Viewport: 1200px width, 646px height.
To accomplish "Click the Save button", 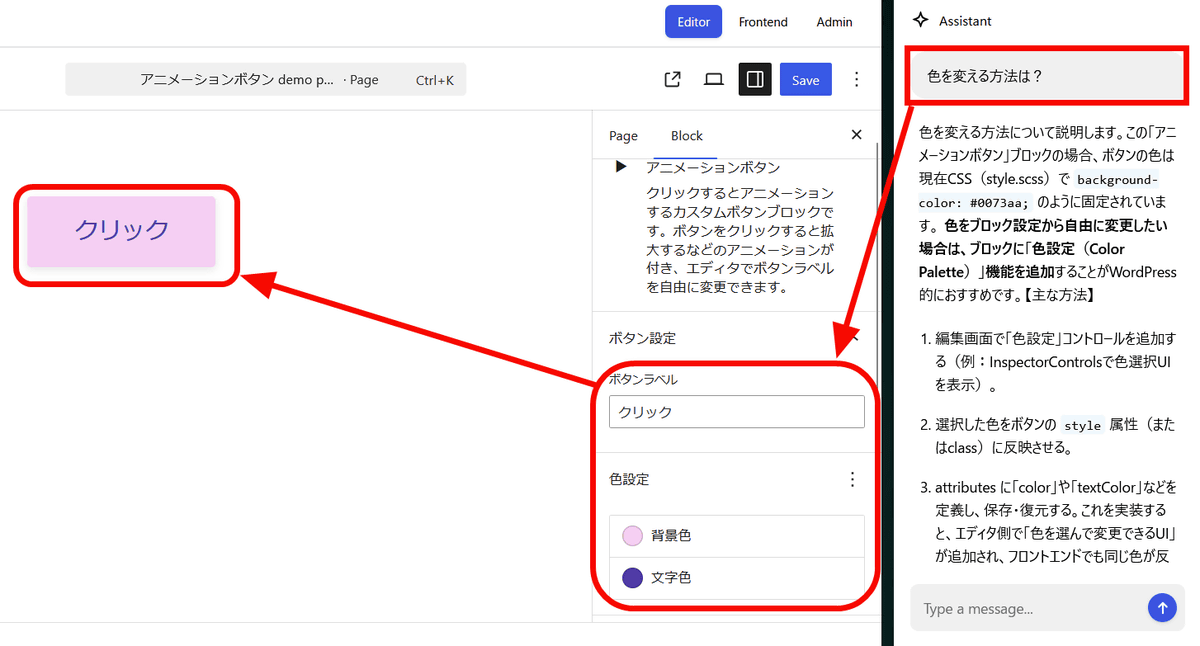I will coord(805,80).
